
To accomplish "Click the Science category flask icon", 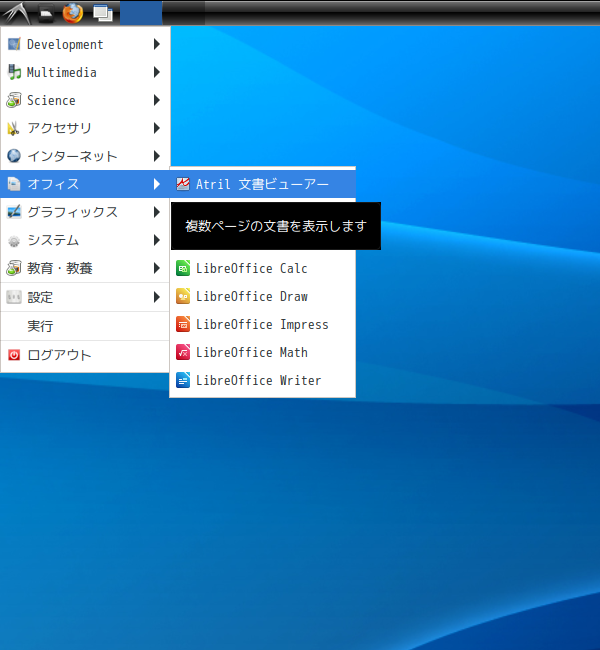I will [x=14, y=100].
